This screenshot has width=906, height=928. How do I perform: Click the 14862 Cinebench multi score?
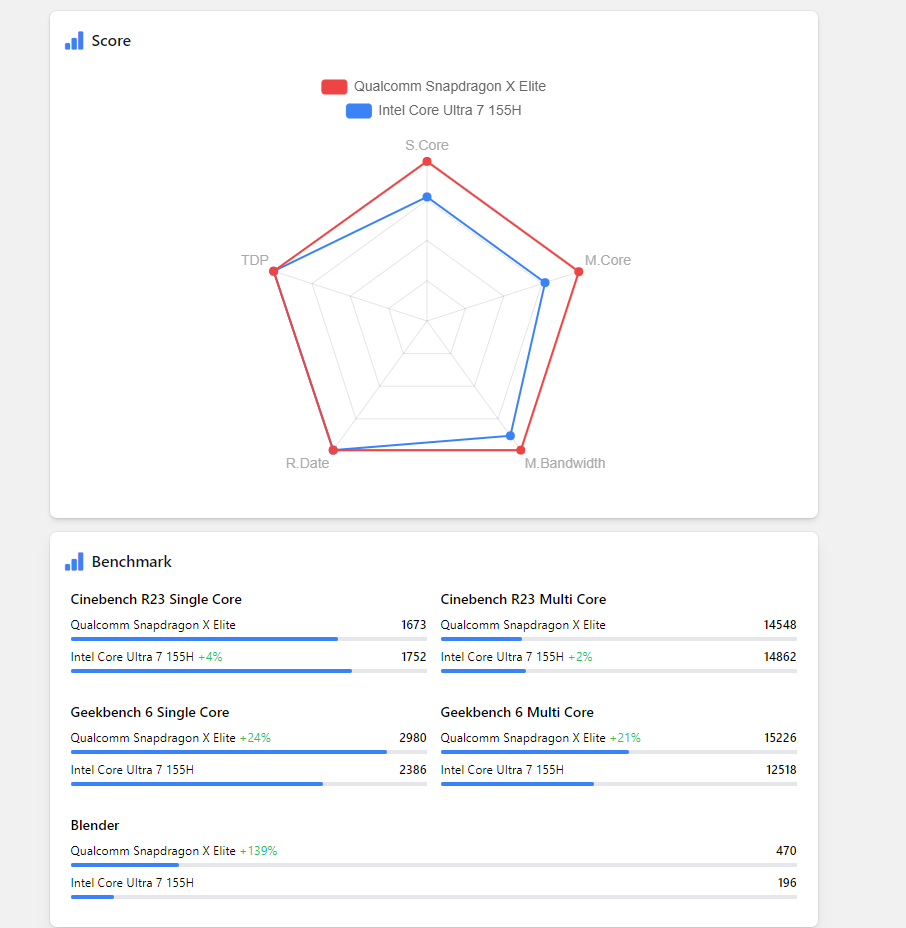pos(780,657)
